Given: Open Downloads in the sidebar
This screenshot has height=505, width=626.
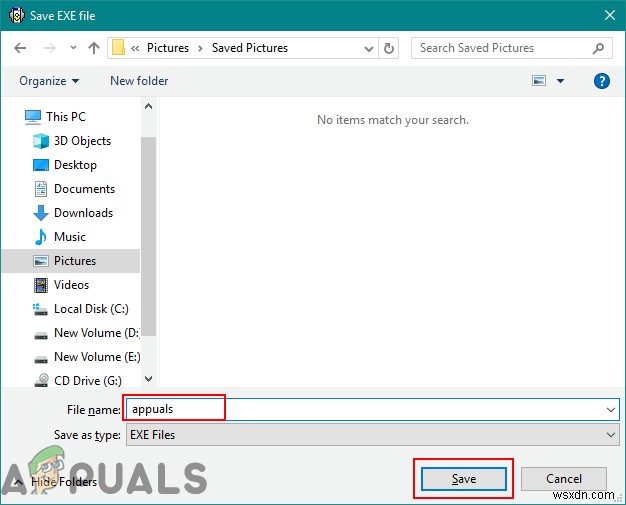Looking at the screenshot, I should point(83,213).
